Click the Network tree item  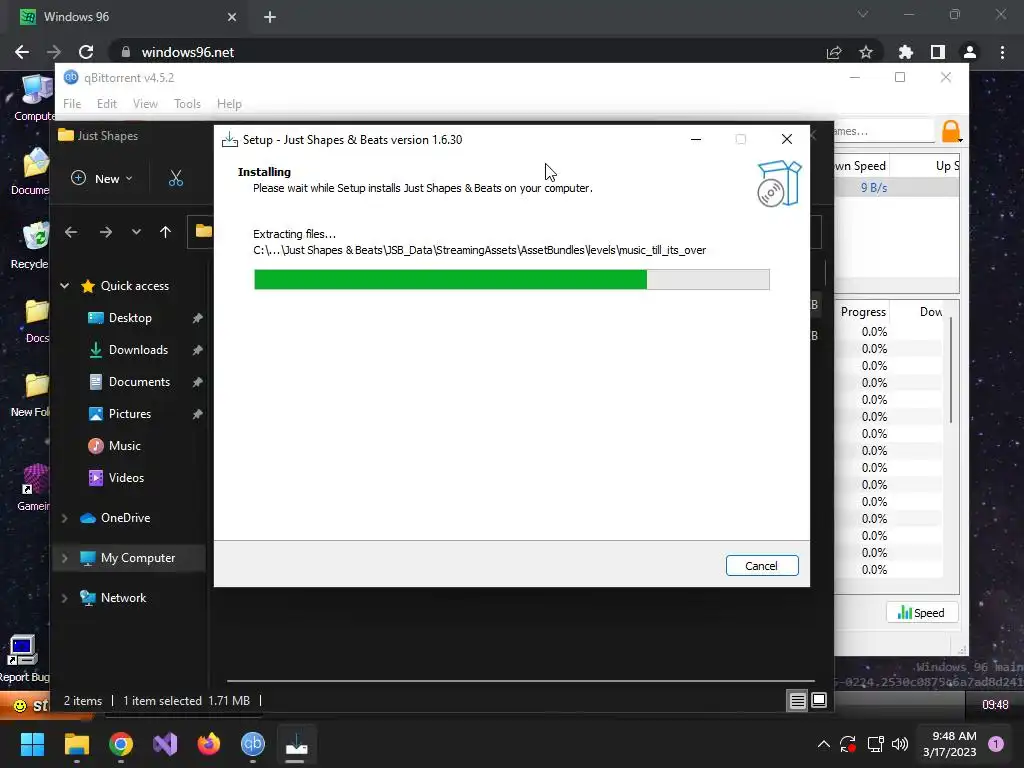(x=123, y=598)
